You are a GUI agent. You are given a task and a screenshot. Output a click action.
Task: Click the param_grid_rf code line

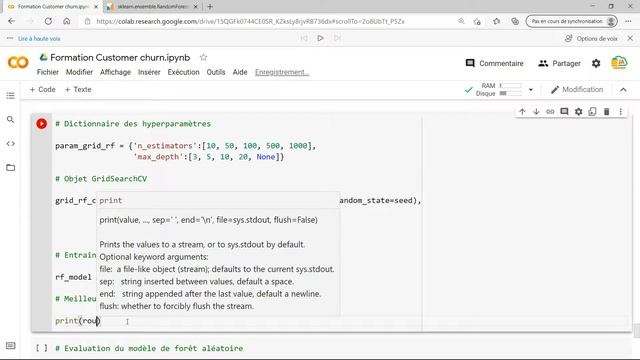point(186,146)
